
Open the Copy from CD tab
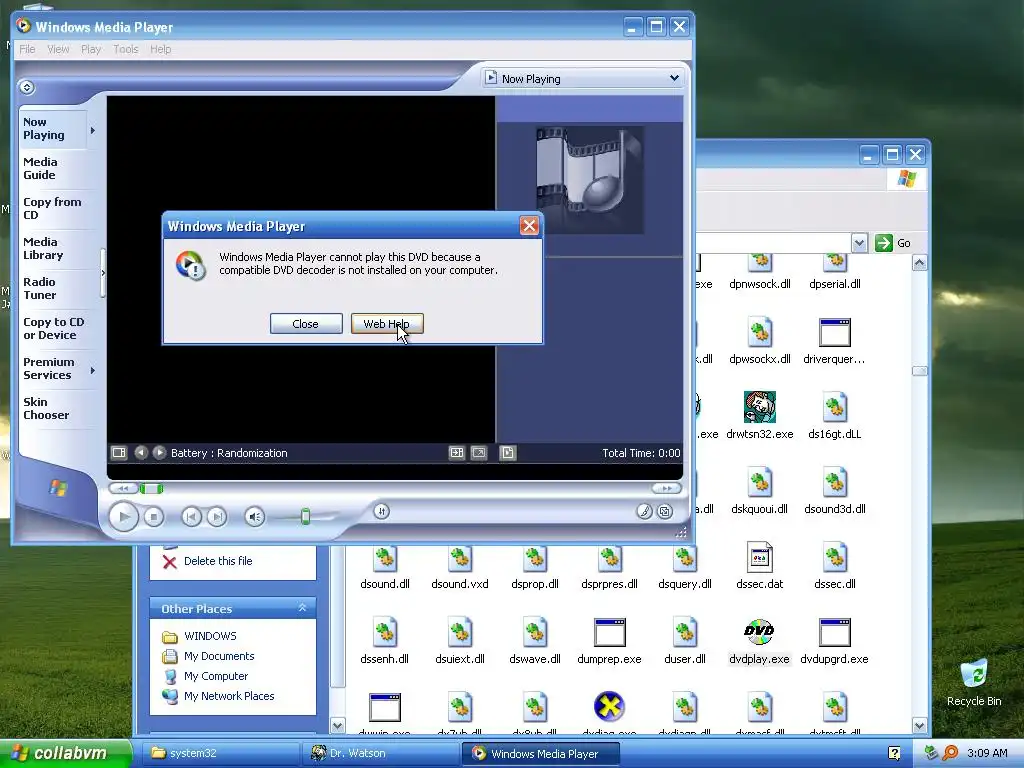pyautogui.click(x=52, y=208)
